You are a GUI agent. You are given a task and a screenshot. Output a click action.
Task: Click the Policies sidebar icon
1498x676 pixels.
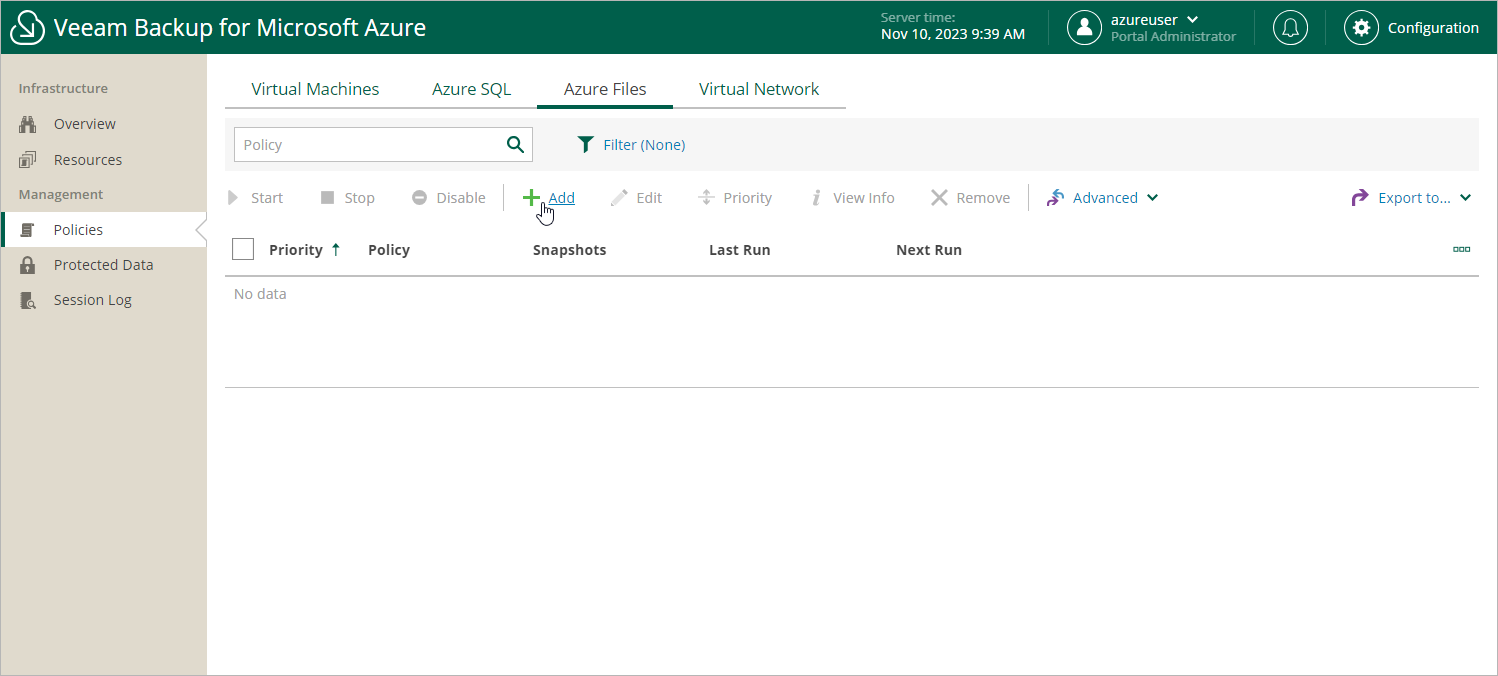tap(28, 230)
